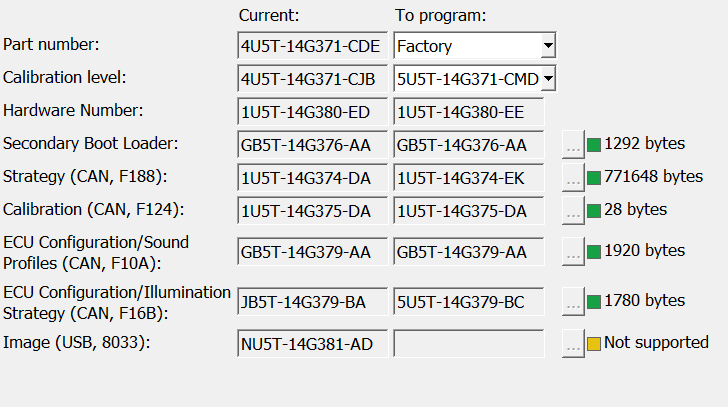The height and width of the screenshot is (407, 728).
Task: Click the current Image field NU5T-14G381-AD
Action: tap(312, 343)
